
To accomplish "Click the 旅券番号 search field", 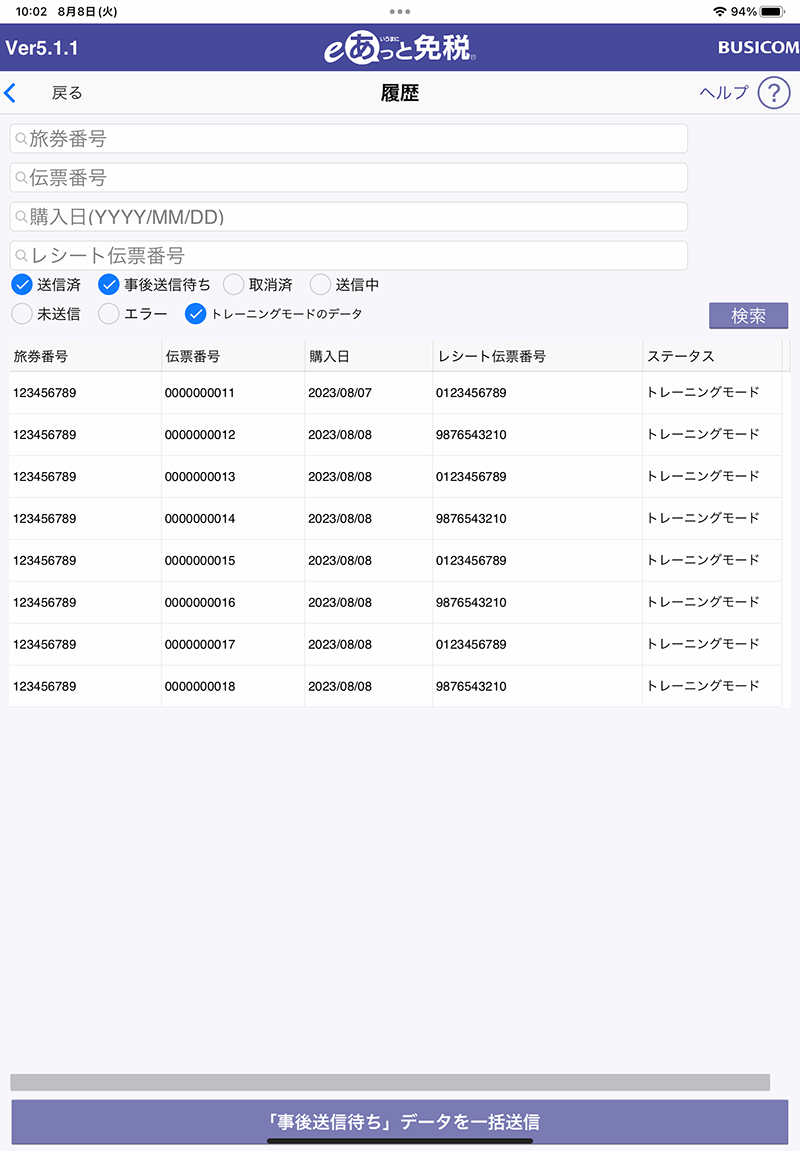I will point(349,139).
